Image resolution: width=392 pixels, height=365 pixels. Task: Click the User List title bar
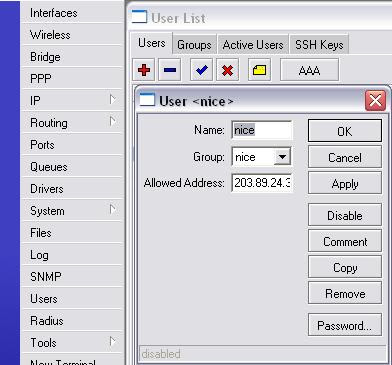pos(260,17)
